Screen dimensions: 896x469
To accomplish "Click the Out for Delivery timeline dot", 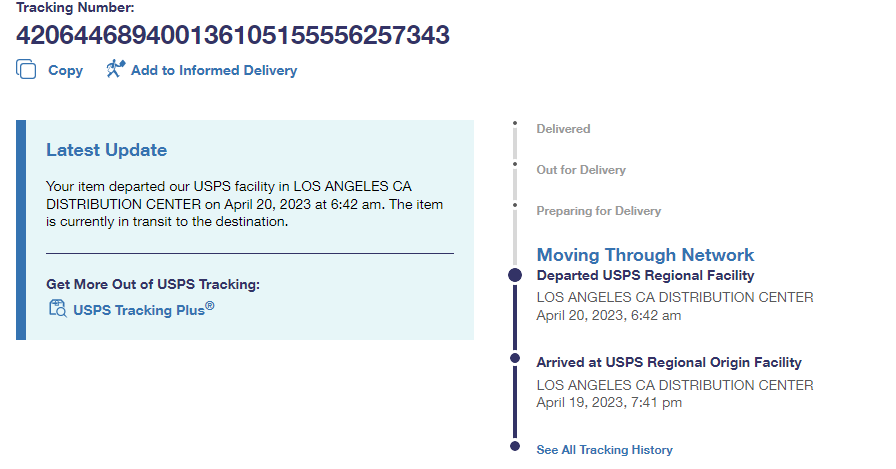I will click(x=515, y=164).
